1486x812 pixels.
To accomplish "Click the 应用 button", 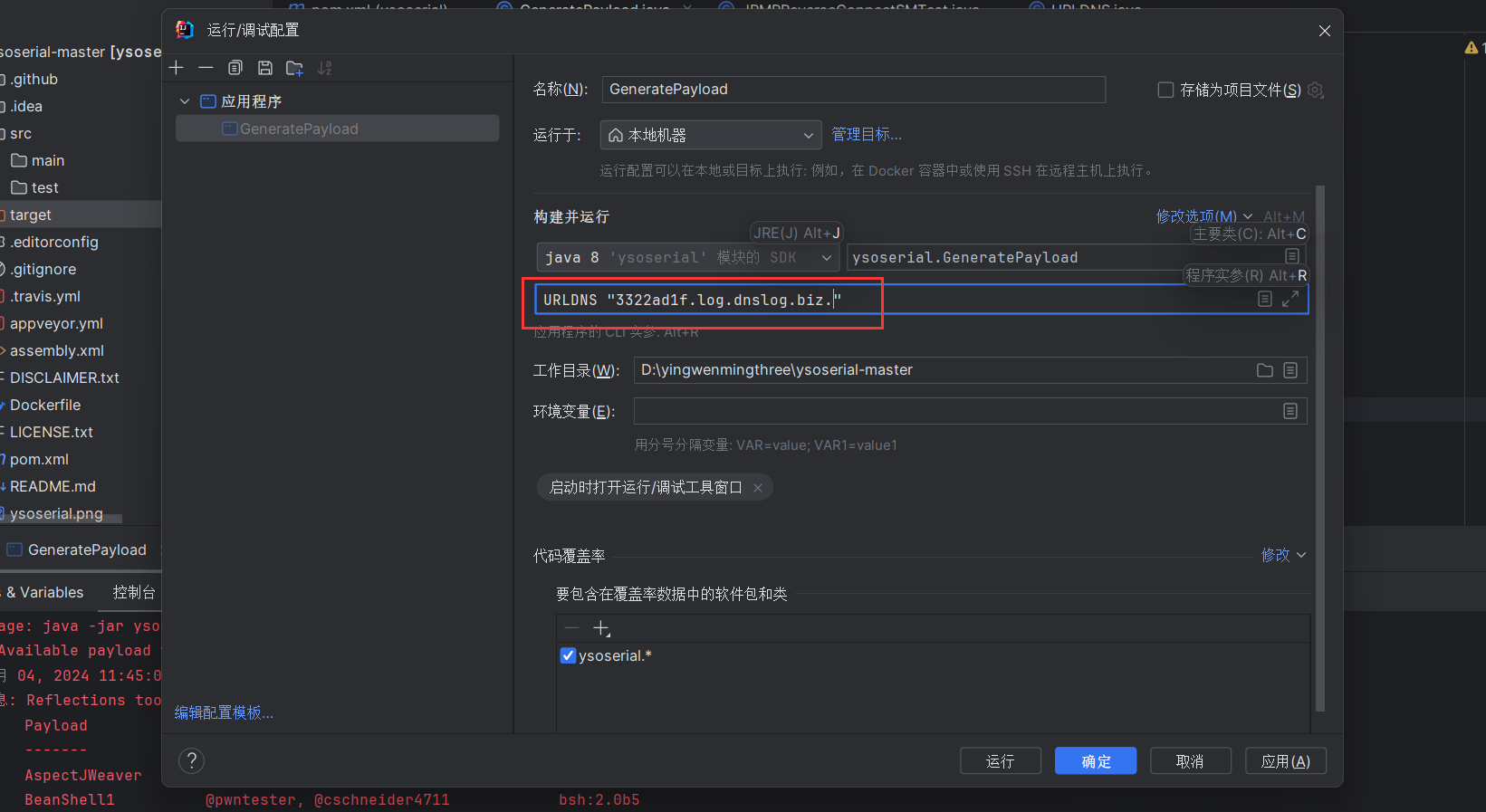I will click(x=1286, y=761).
